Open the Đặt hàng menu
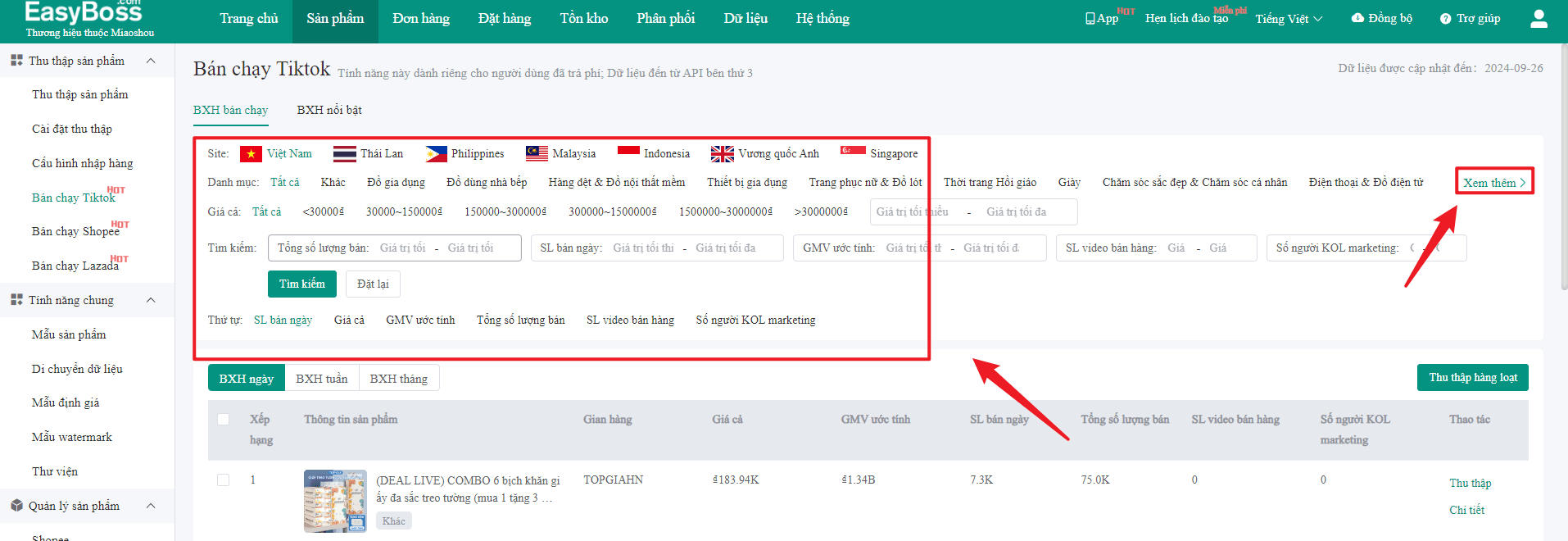The image size is (1568, 541). (505, 19)
